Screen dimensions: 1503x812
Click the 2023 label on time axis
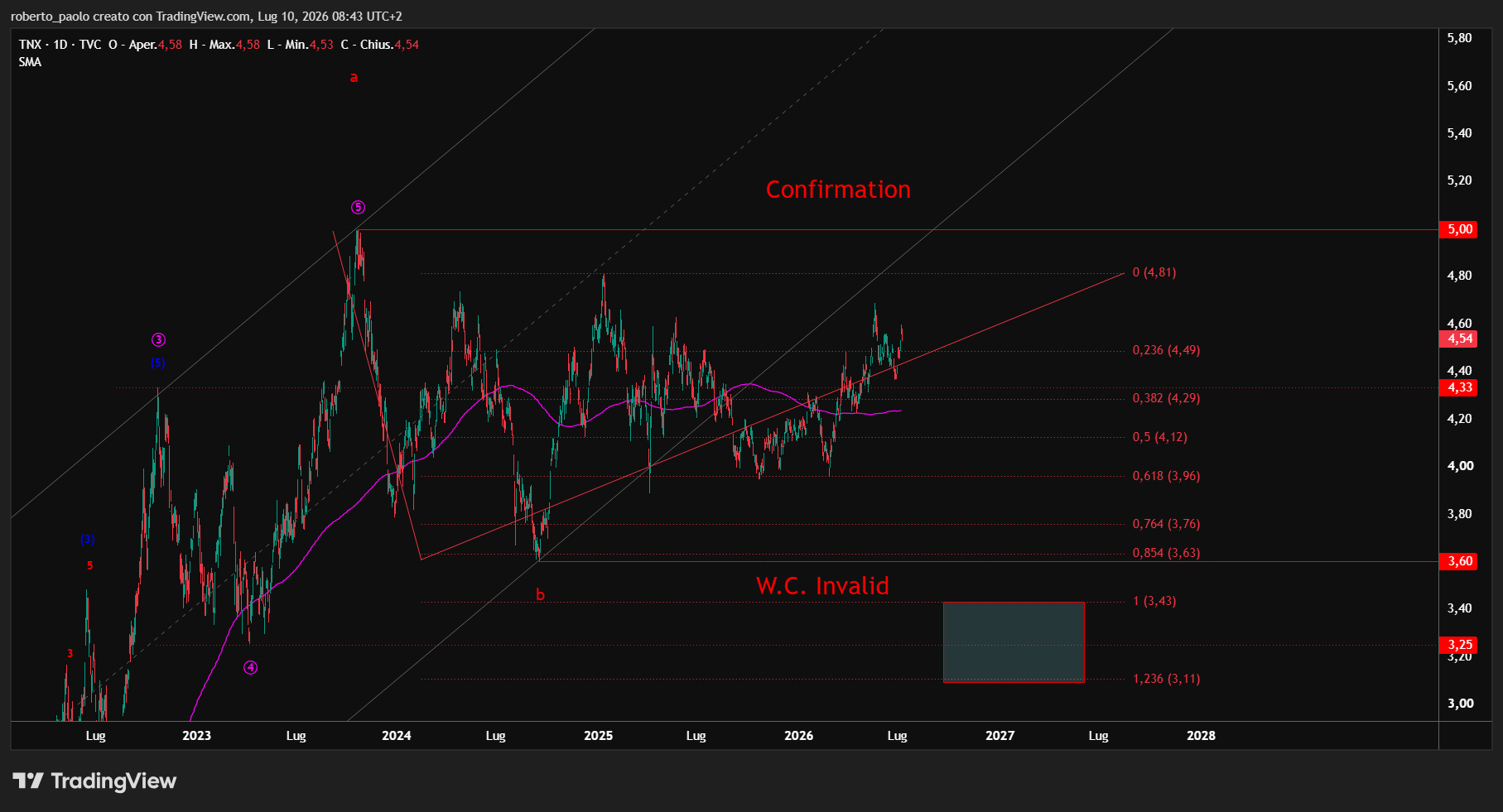click(196, 736)
